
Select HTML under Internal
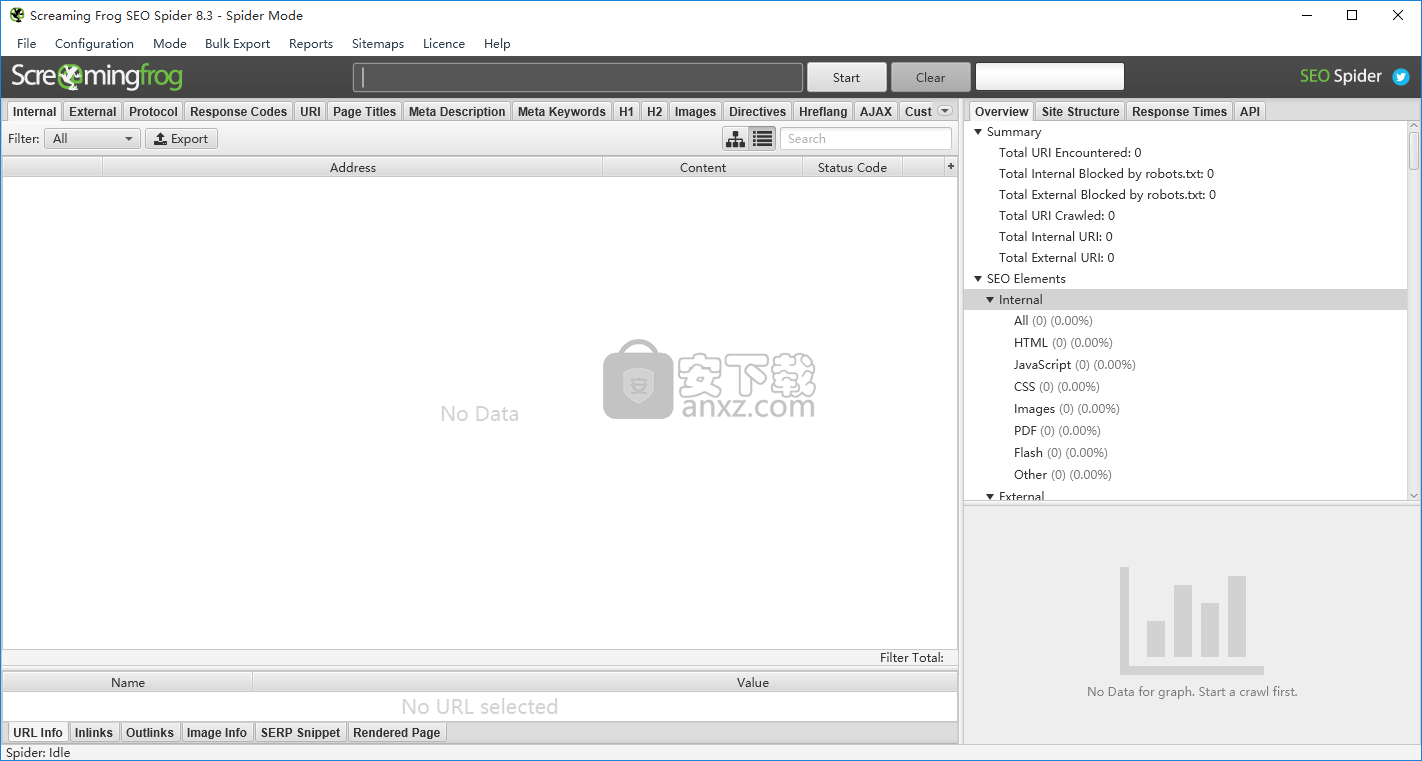point(1062,343)
